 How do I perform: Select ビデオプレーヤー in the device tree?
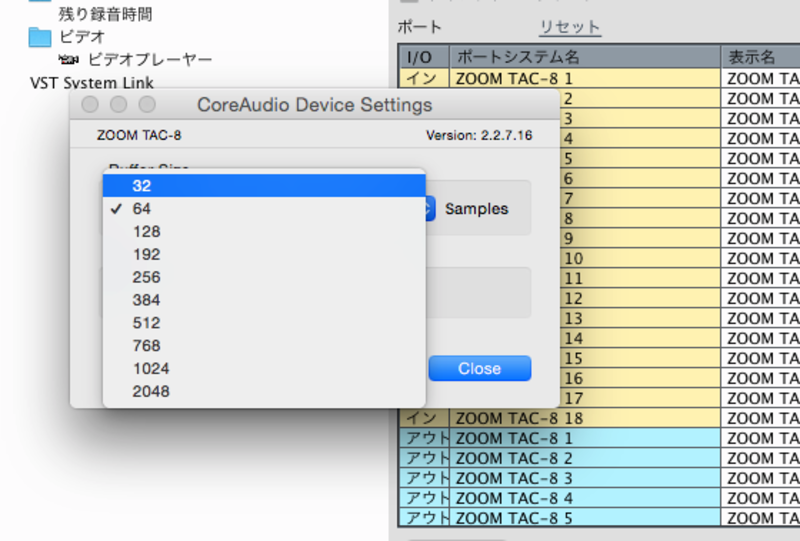(x=150, y=60)
